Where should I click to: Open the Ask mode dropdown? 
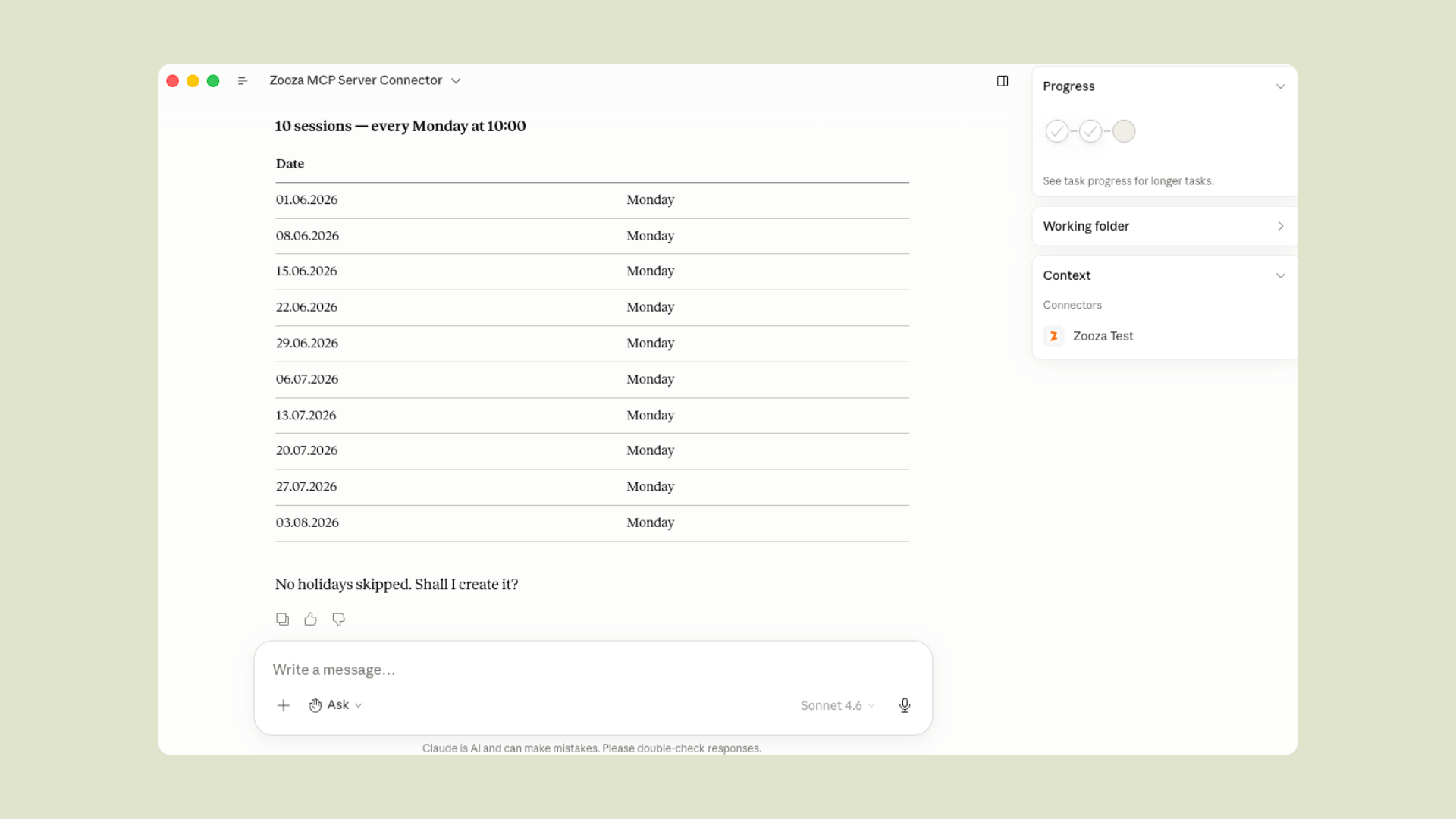coord(336,705)
